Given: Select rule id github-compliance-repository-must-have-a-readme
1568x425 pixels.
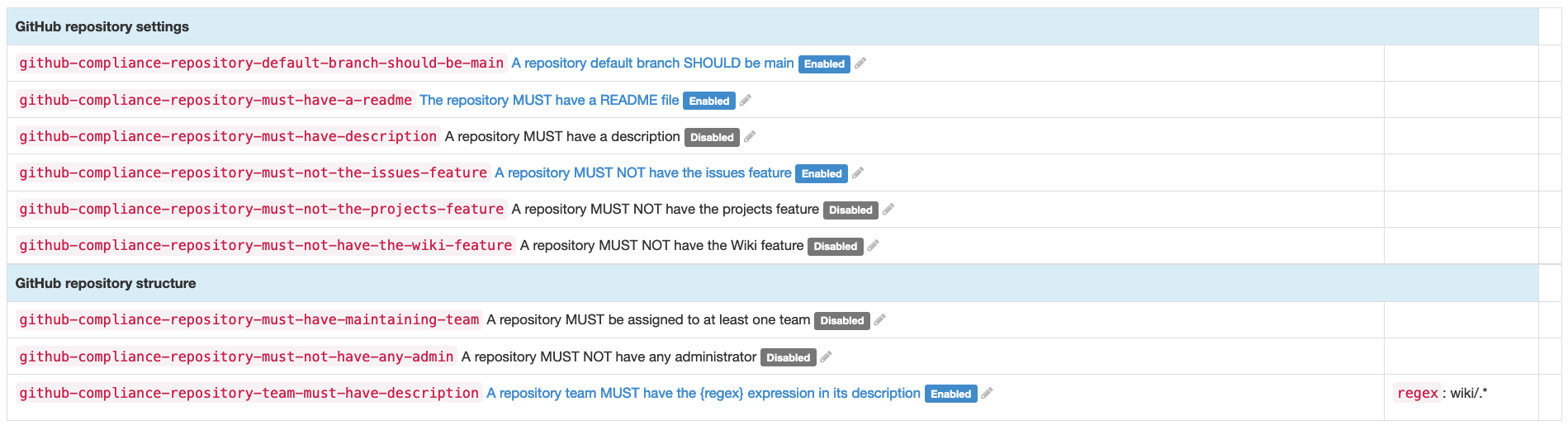Looking at the screenshot, I should (216, 100).
